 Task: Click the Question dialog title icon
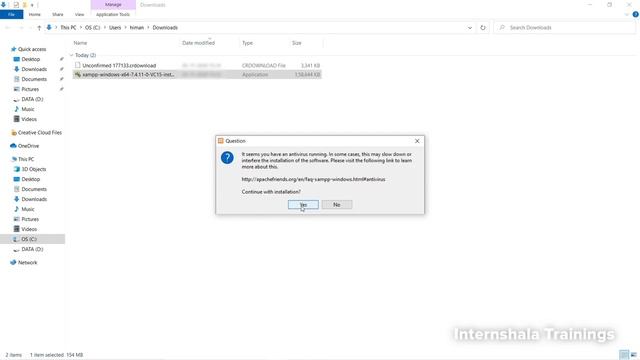point(221,141)
